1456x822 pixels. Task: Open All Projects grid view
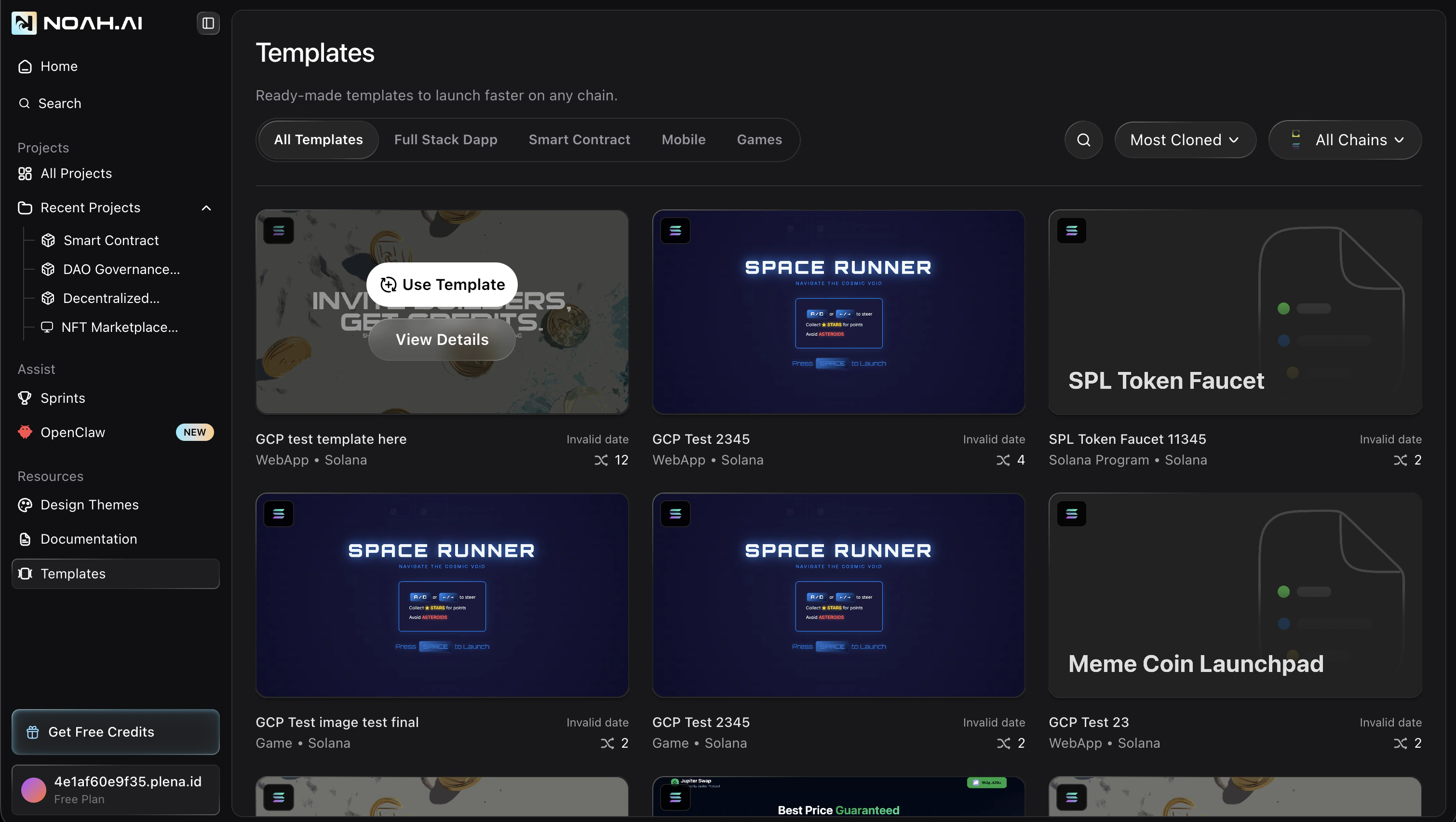pos(76,174)
